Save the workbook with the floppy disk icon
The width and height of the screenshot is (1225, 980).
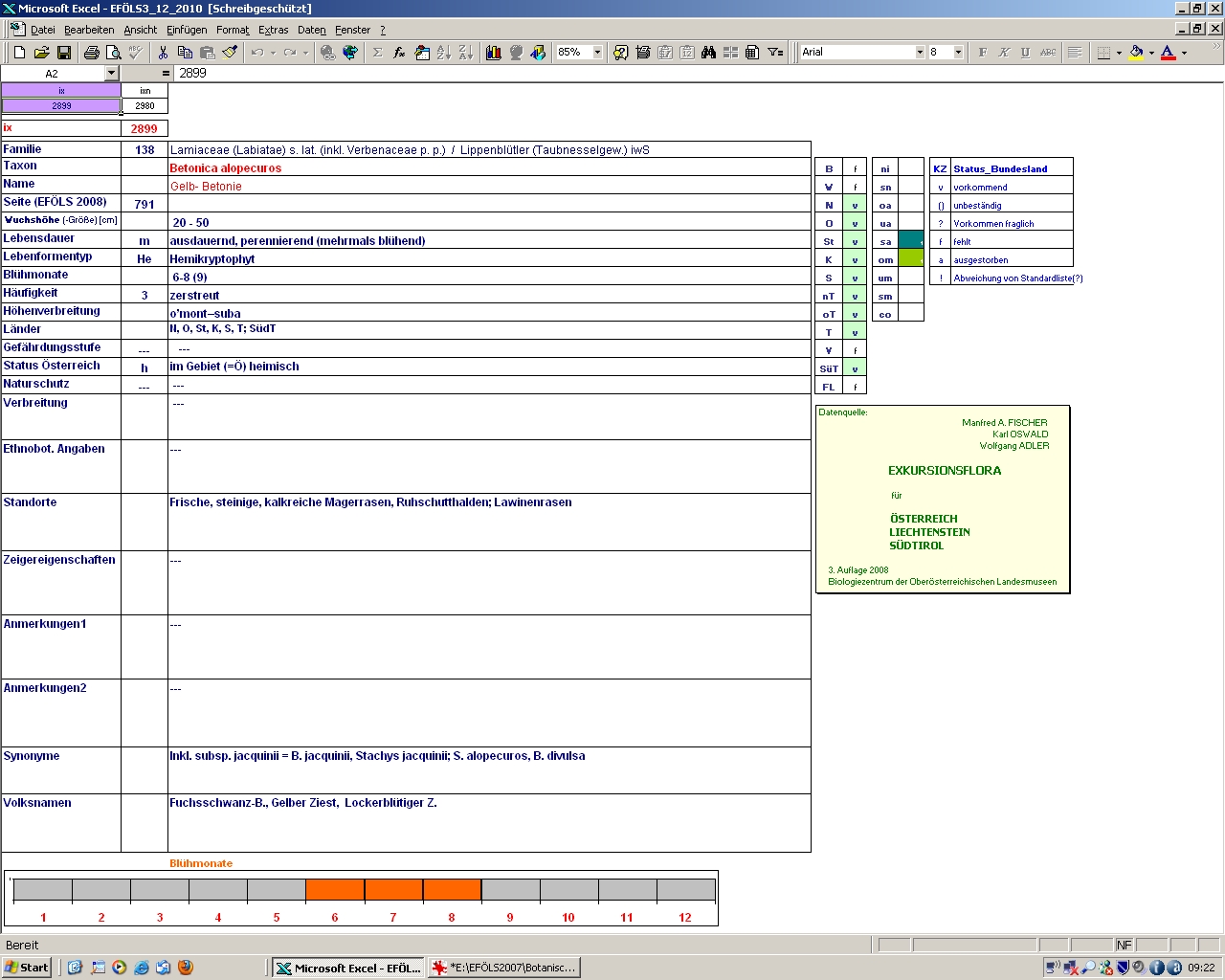(x=63, y=53)
